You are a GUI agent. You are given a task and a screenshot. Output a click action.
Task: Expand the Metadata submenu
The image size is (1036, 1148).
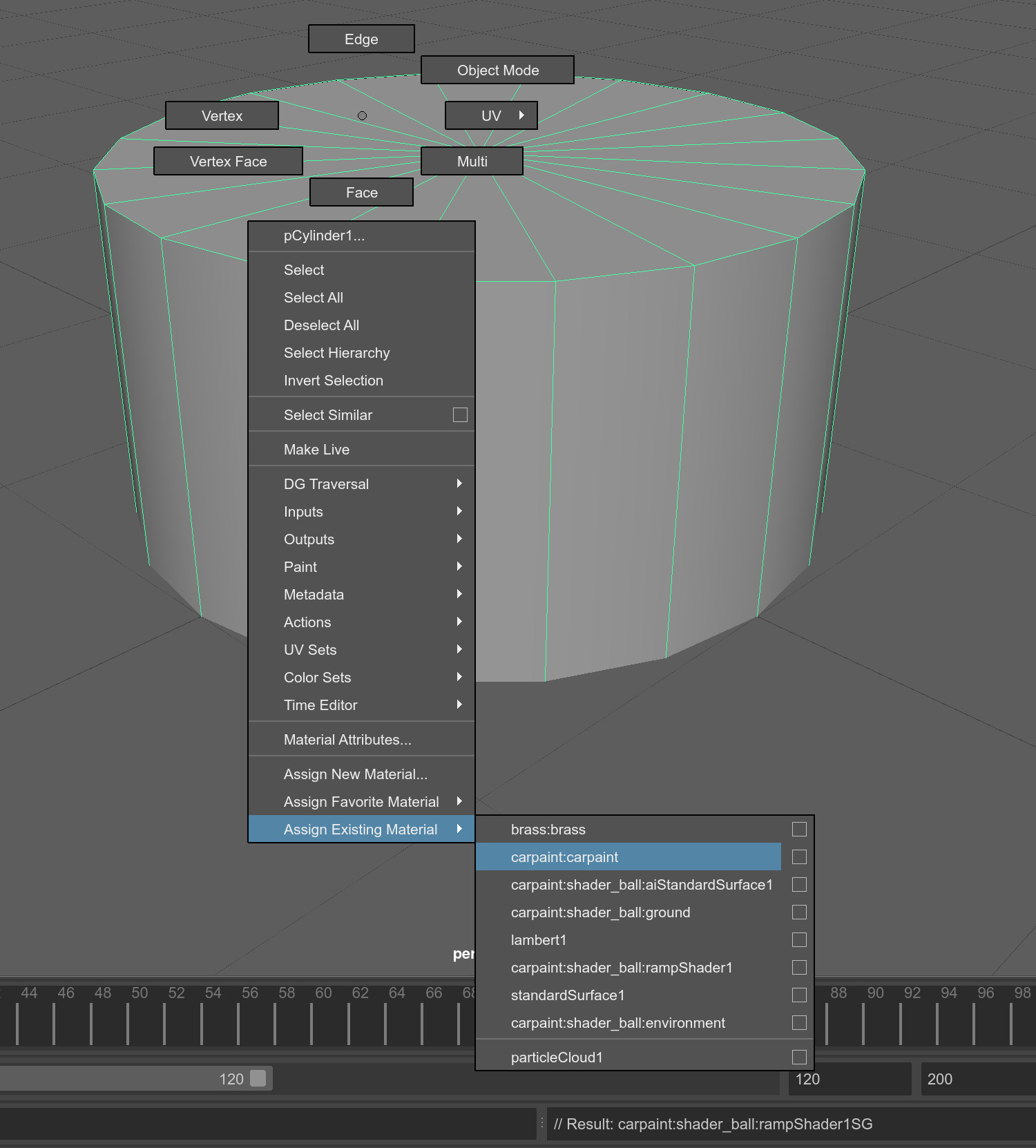(361, 594)
